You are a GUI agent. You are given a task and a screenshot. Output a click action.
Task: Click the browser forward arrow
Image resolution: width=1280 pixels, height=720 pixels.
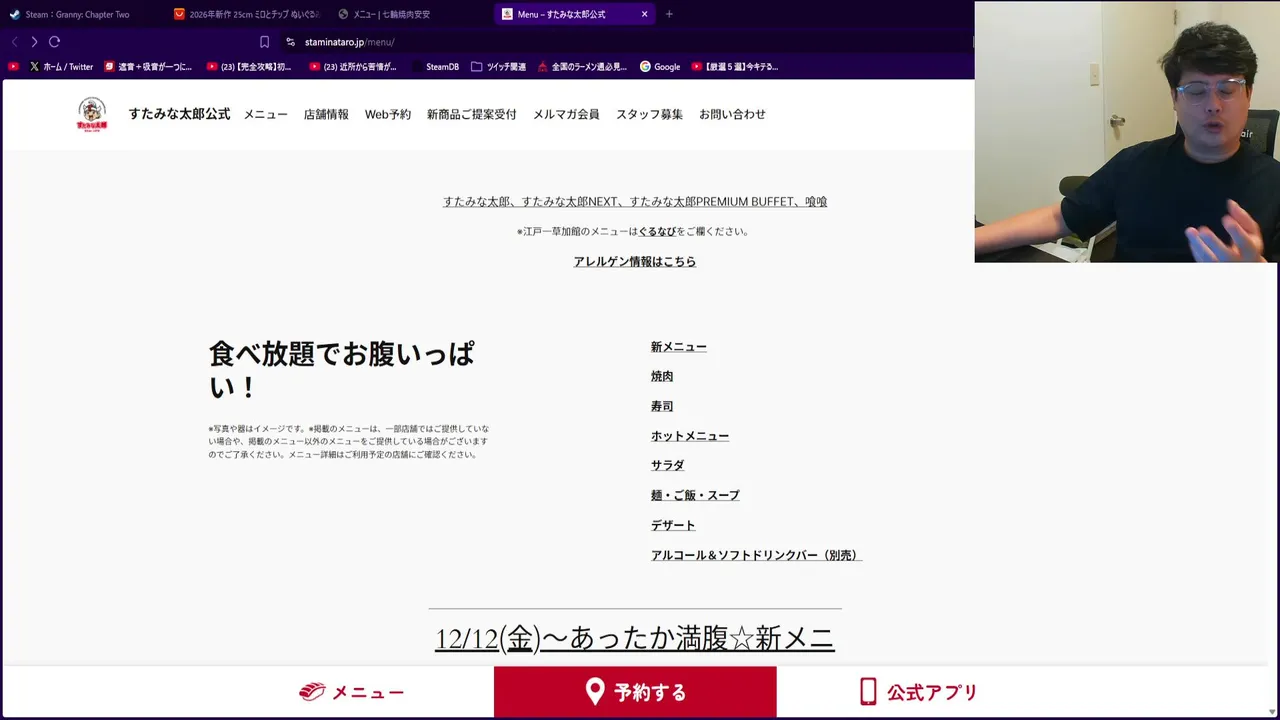tap(34, 42)
